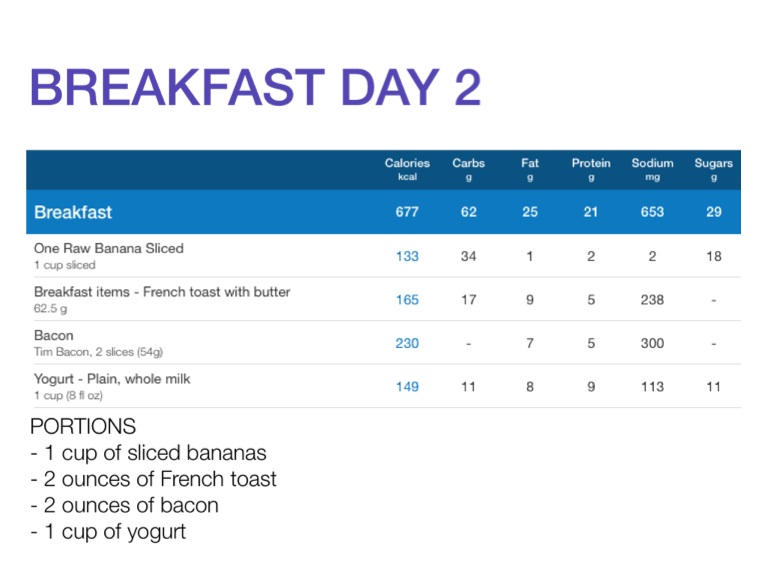Select the One Raw Banana Sliced entry

109,248
